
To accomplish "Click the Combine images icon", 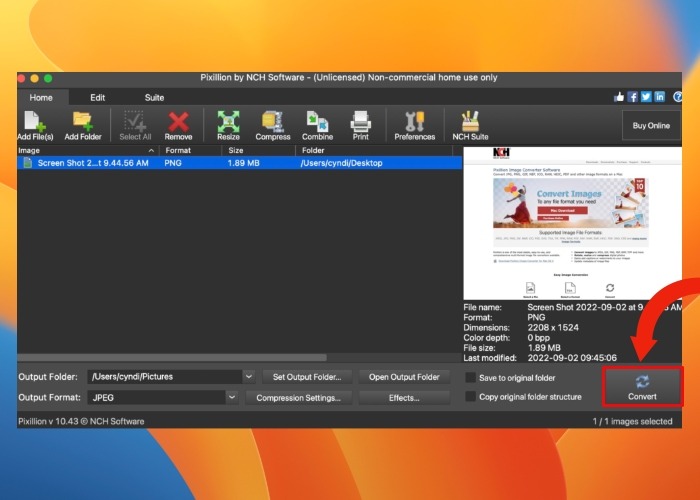I will (317, 125).
